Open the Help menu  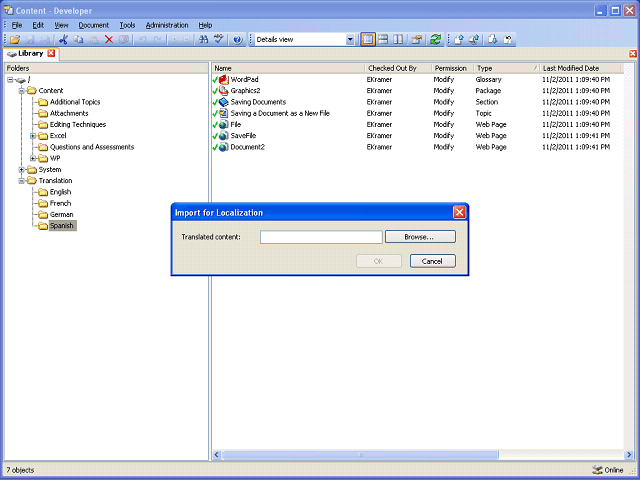click(205, 25)
